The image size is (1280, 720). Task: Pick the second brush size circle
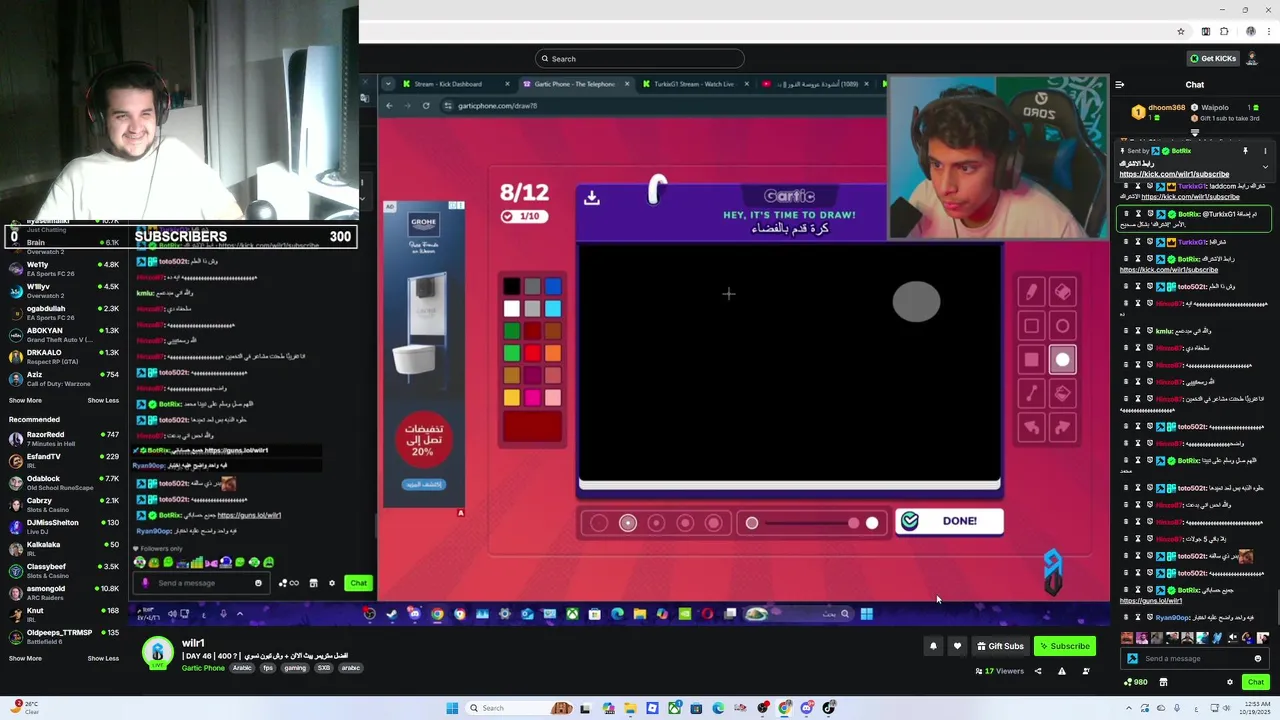628,522
